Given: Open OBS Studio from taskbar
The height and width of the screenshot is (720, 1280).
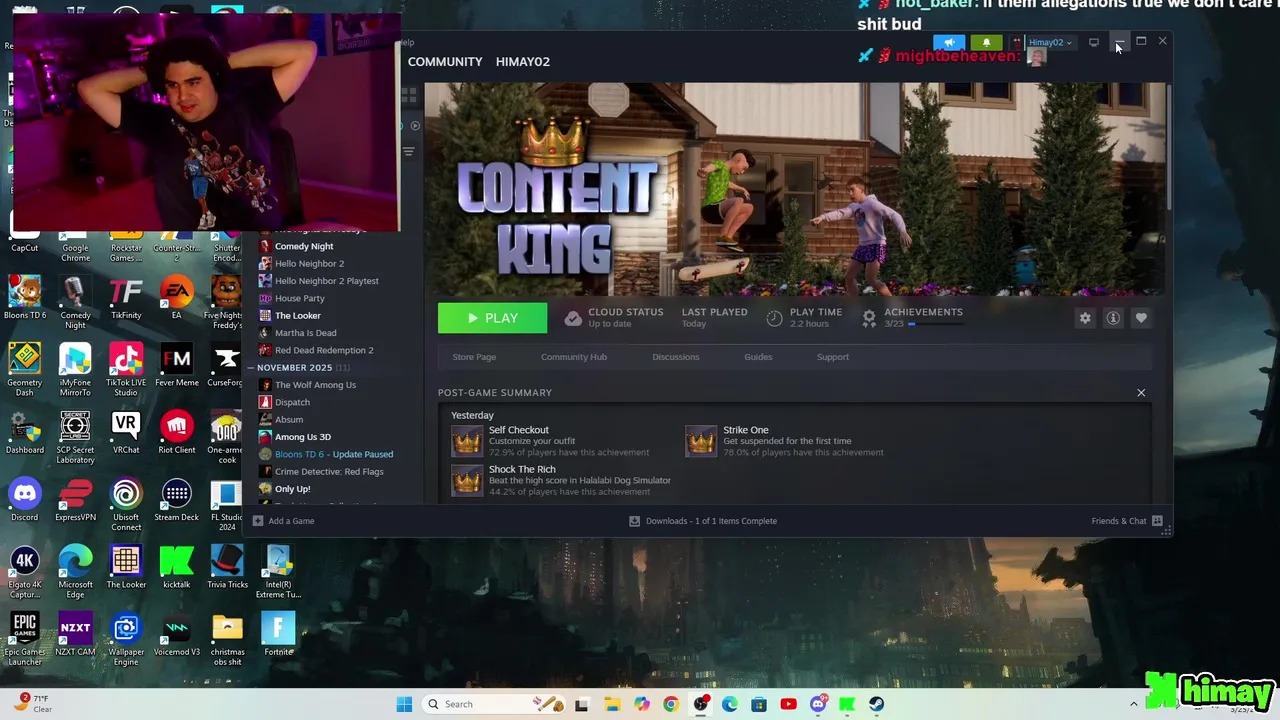Looking at the screenshot, I should 701,704.
